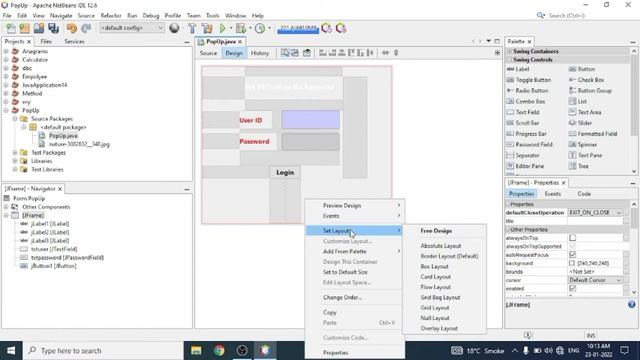Switch to the History view tab
This screenshot has height=360, width=640.
point(260,53)
